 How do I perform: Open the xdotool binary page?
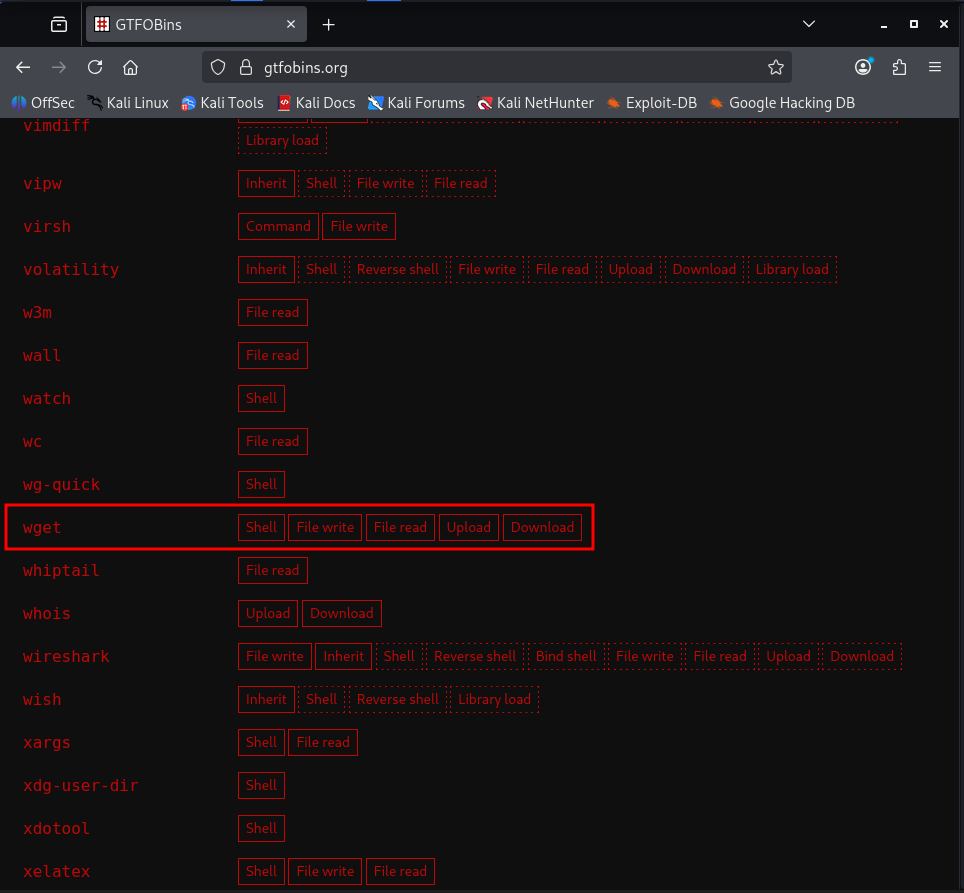pyautogui.click(x=57, y=829)
